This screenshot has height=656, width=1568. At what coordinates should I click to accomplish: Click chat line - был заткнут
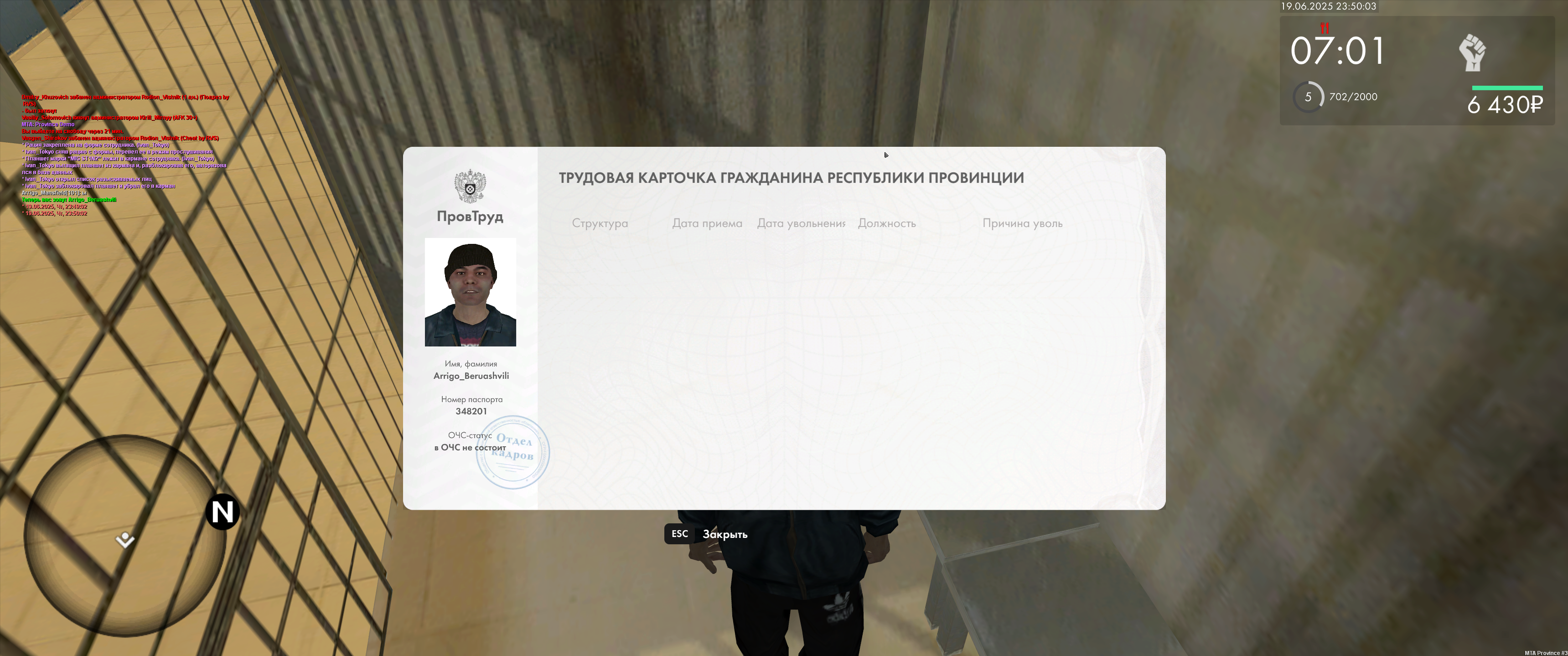click(40, 111)
